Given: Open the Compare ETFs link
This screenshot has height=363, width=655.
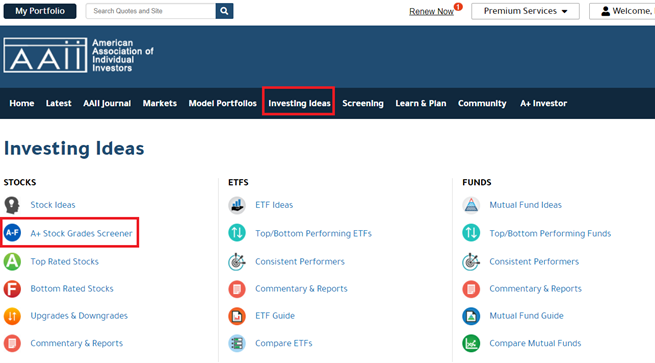Looking at the screenshot, I should tap(284, 343).
